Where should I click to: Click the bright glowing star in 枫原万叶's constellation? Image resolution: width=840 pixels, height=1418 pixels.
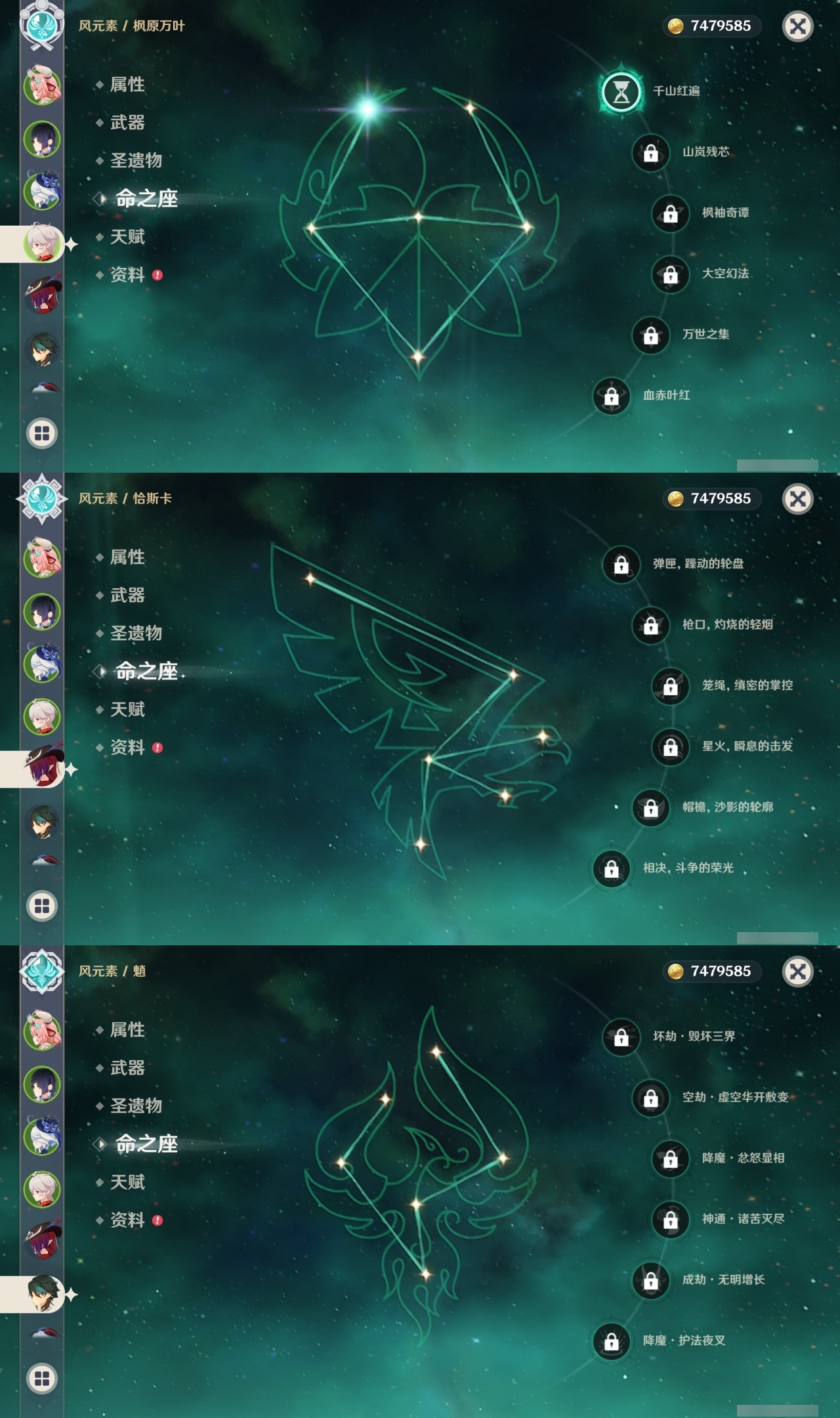tap(367, 108)
